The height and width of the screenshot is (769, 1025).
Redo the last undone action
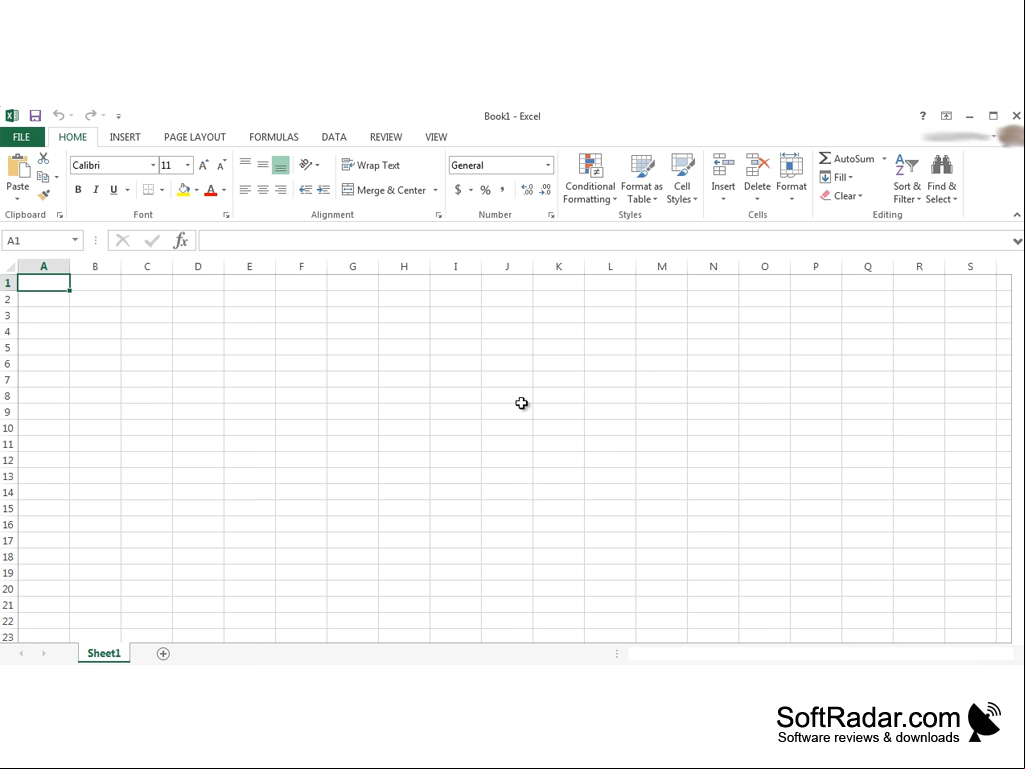[x=91, y=115]
